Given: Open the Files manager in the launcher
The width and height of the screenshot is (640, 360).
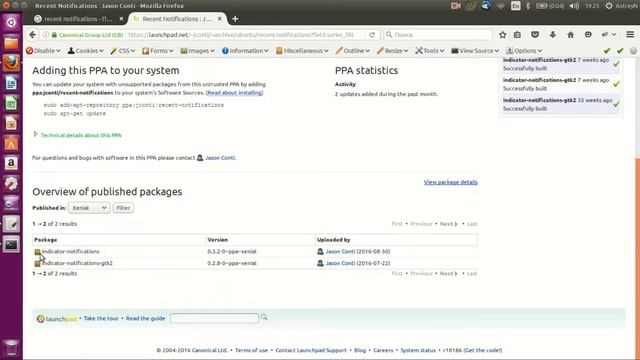Looking at the screenshot, I should pyautogui.click(x=11, y=42).
